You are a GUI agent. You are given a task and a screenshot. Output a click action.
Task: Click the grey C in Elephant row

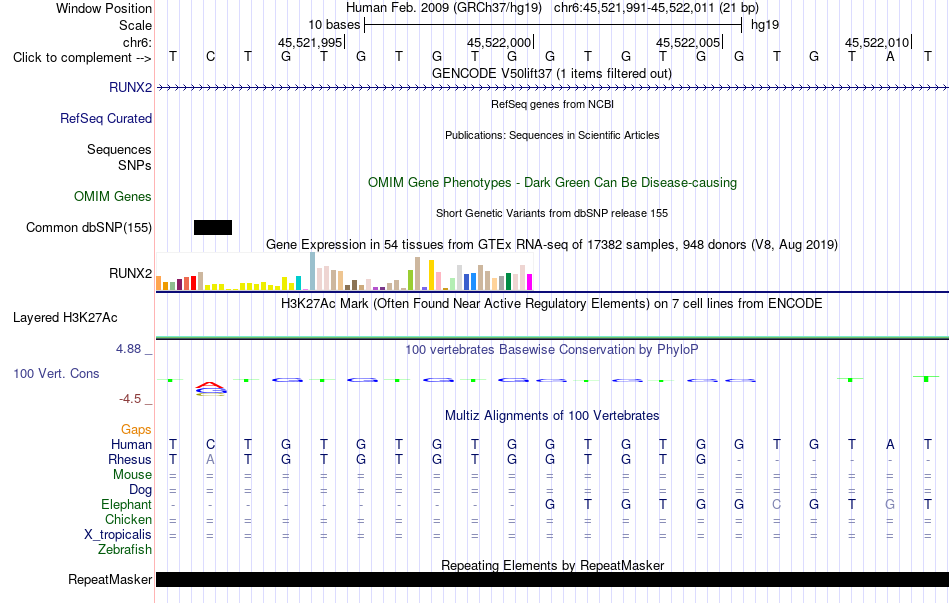point(777,504)
